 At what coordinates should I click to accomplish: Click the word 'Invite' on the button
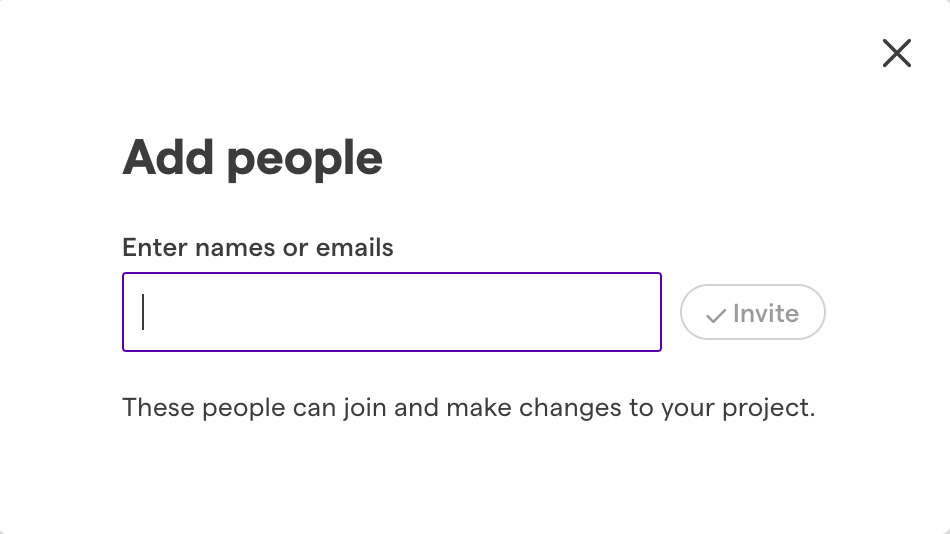[x=766, y=313]
